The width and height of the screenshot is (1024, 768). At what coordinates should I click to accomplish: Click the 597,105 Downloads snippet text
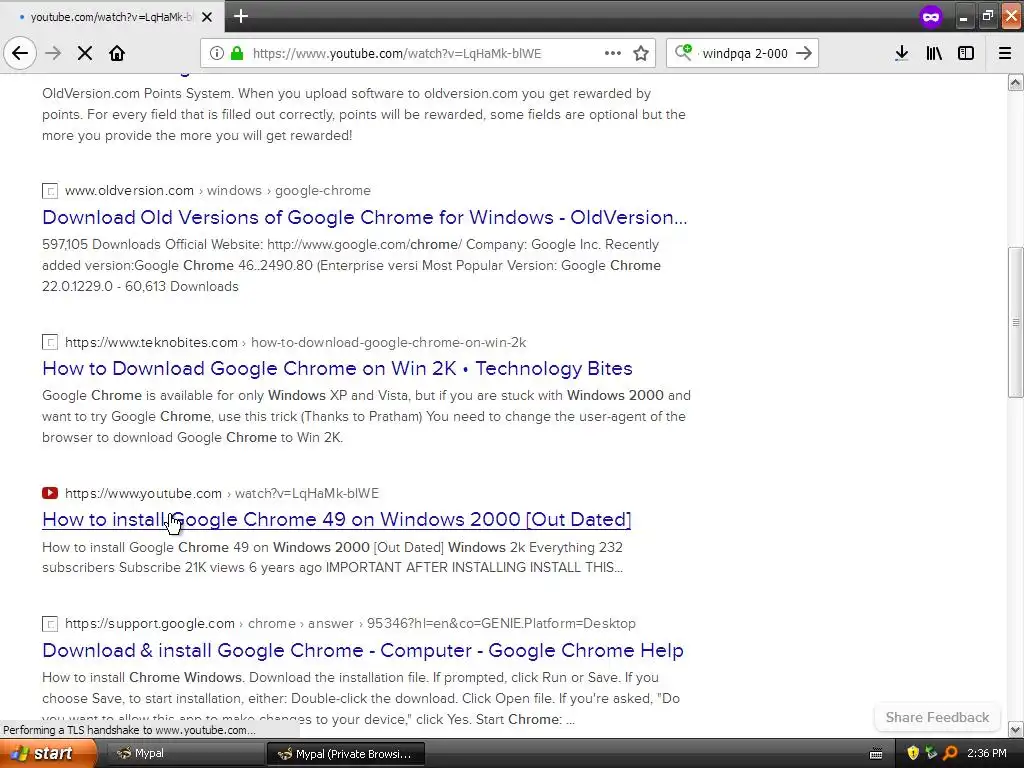pyautogui.click(x=351, y=265)
